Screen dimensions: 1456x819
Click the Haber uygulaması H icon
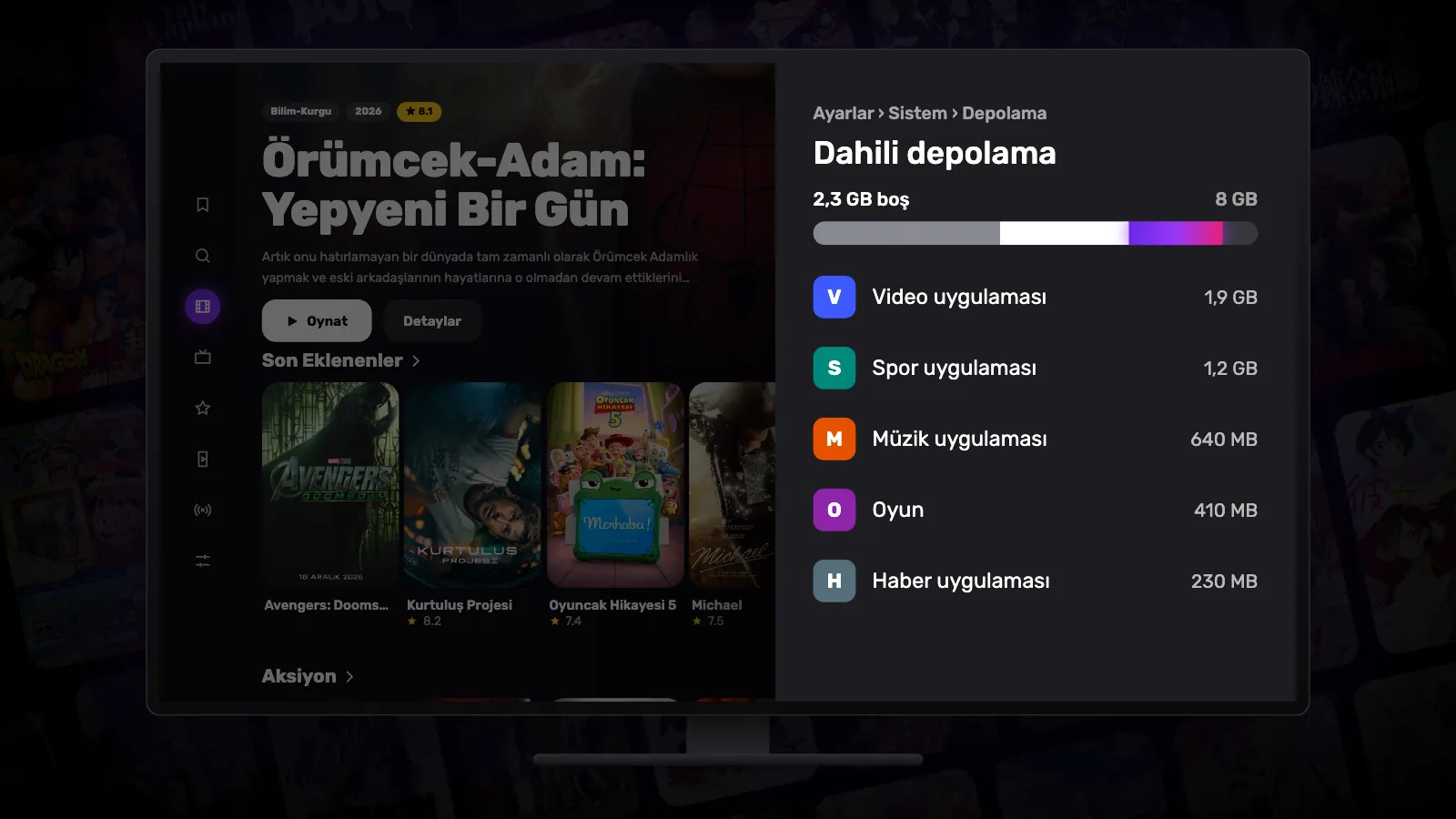click(x=834, y=581)
